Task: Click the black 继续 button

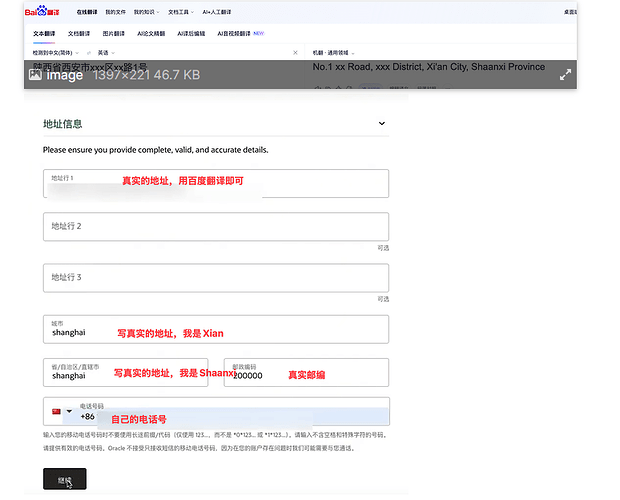Action: pyautogui.click(x=65, y=479)
